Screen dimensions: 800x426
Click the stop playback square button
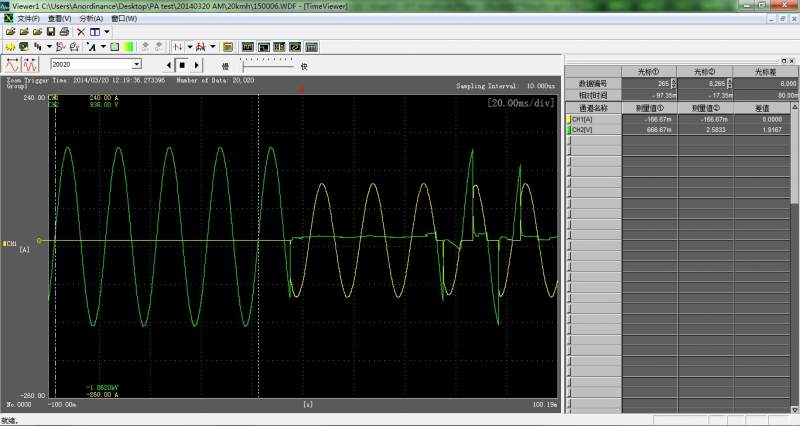click(x=182, y=65)
